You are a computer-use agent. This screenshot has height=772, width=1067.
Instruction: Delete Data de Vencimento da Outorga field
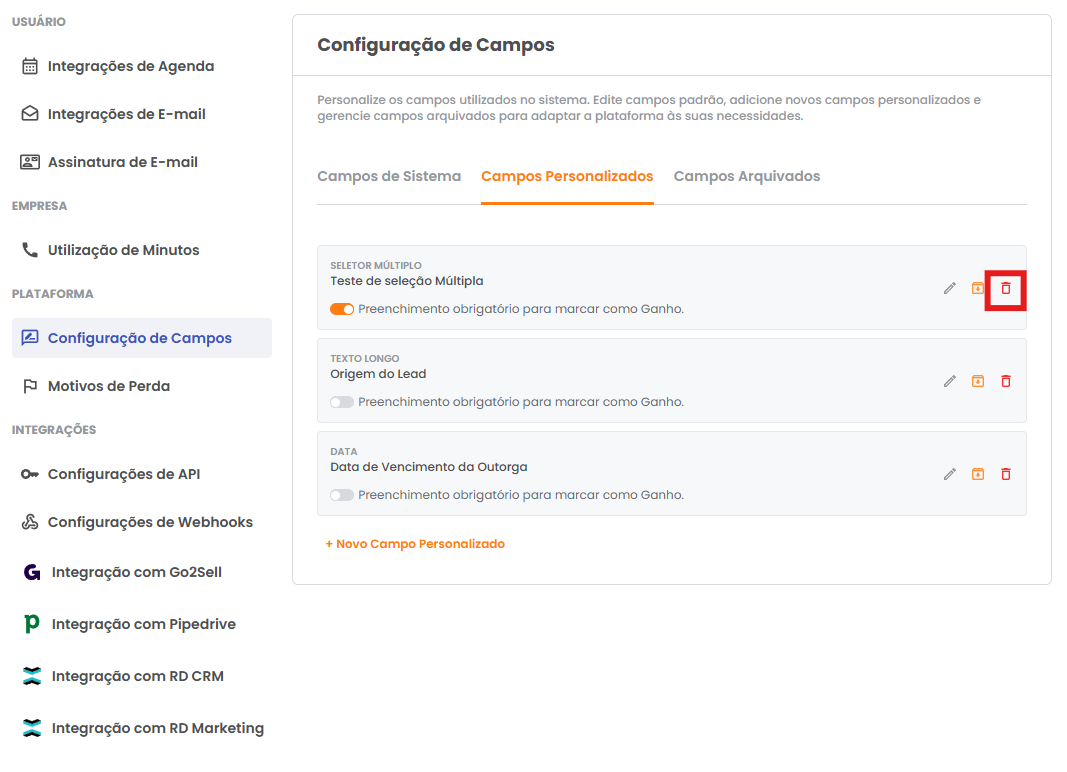(x=1006, y=474)
